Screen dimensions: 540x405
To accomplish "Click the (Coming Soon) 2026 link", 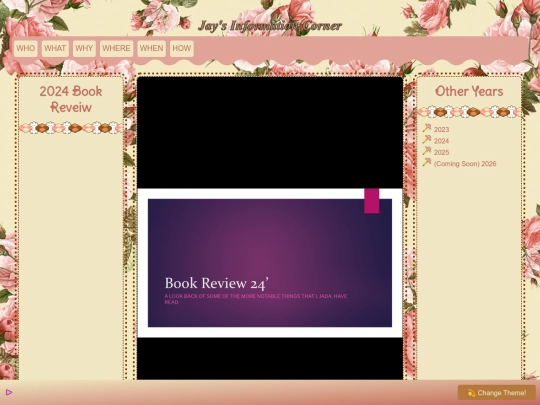I will tap(465, 164).
